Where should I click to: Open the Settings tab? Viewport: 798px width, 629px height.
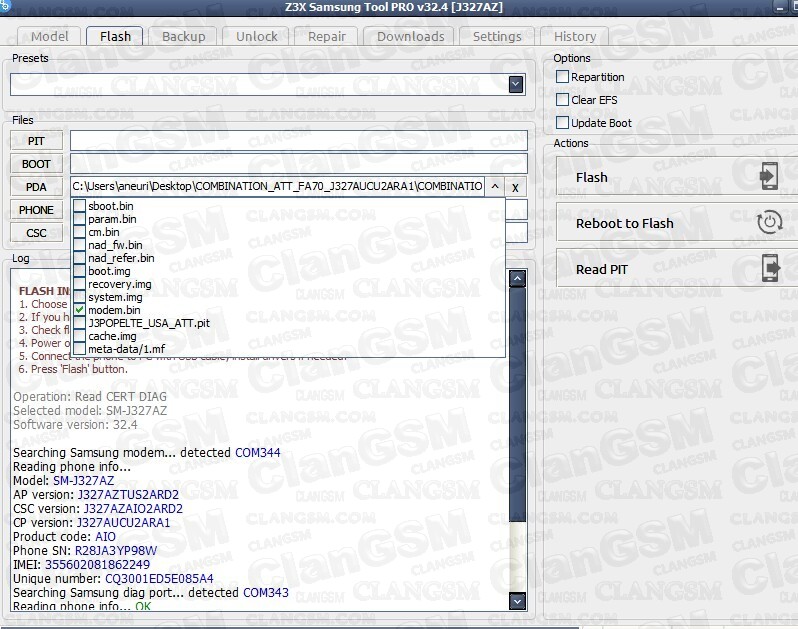click(x=497, y=37)
